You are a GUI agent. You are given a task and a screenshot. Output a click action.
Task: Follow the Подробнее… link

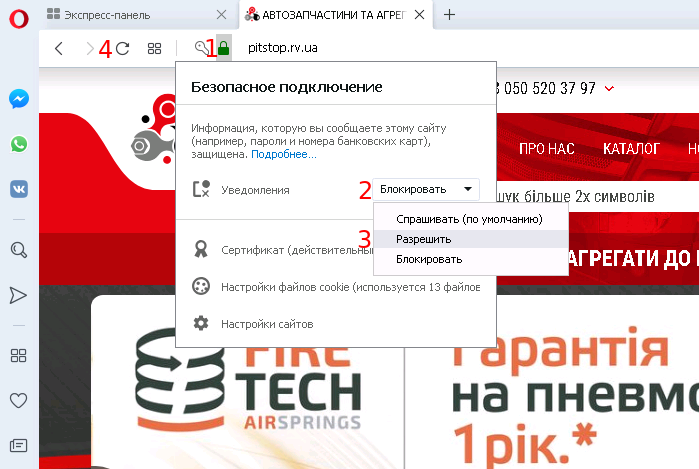(284, 154)
